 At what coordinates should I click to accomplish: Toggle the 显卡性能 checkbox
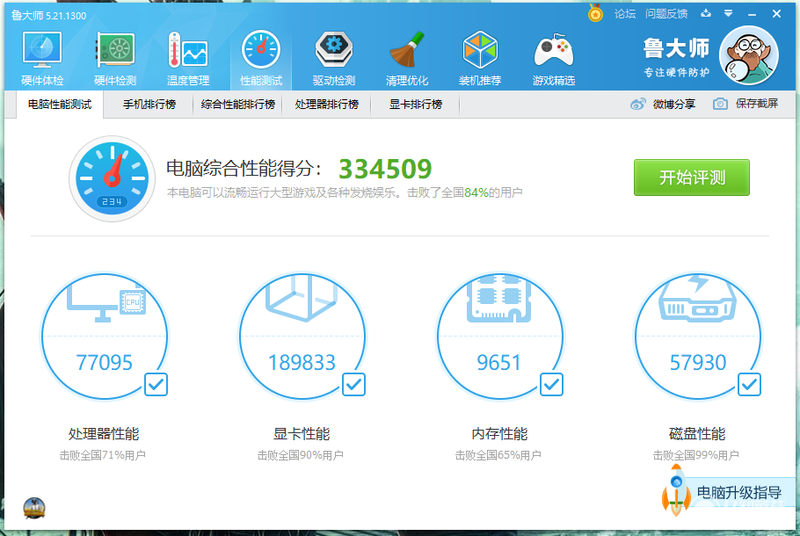[x=354, y=384]
